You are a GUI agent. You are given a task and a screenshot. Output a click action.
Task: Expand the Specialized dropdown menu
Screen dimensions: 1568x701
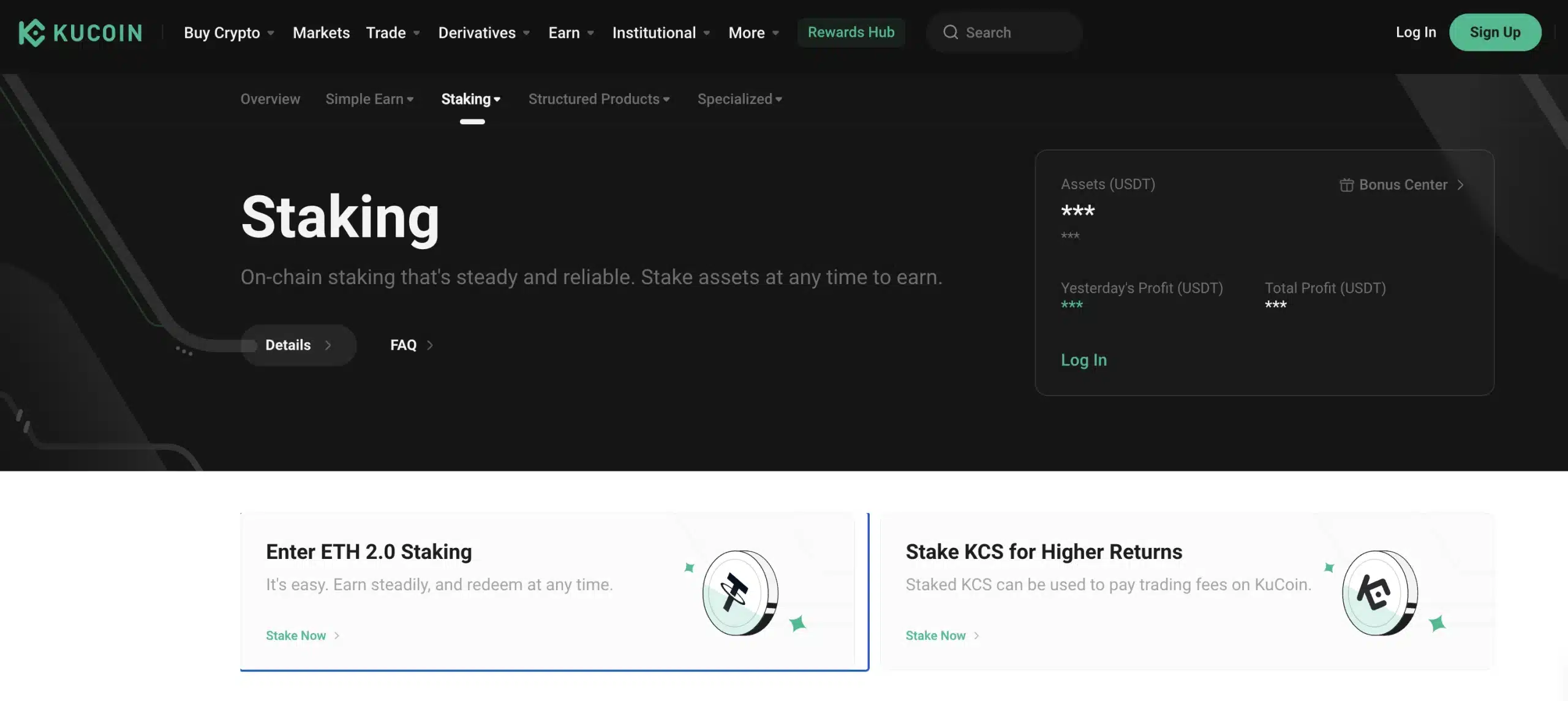click(740, 98)
